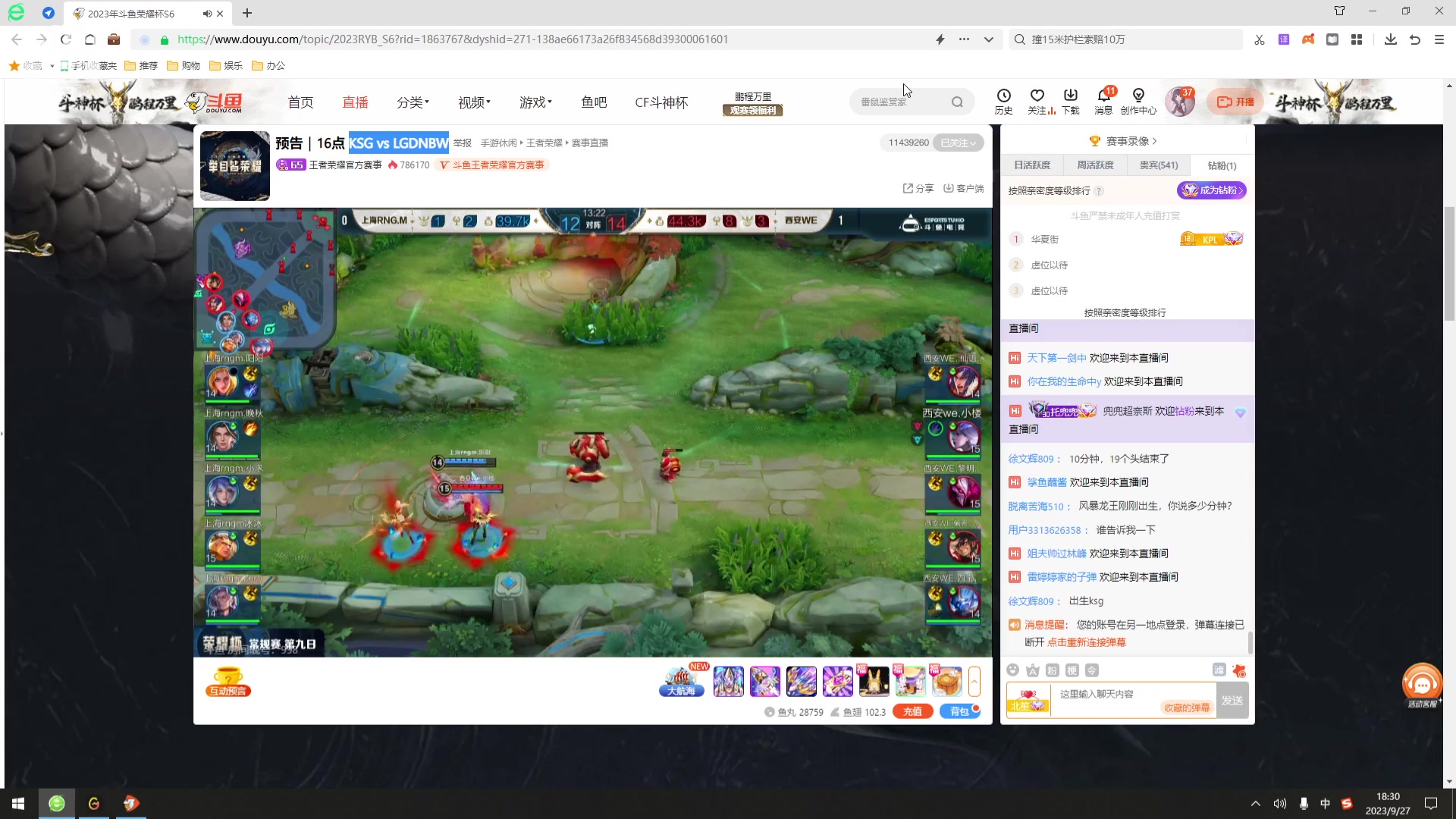
Task: Open the 大航海 gift icon
Action: click(682, 681)
